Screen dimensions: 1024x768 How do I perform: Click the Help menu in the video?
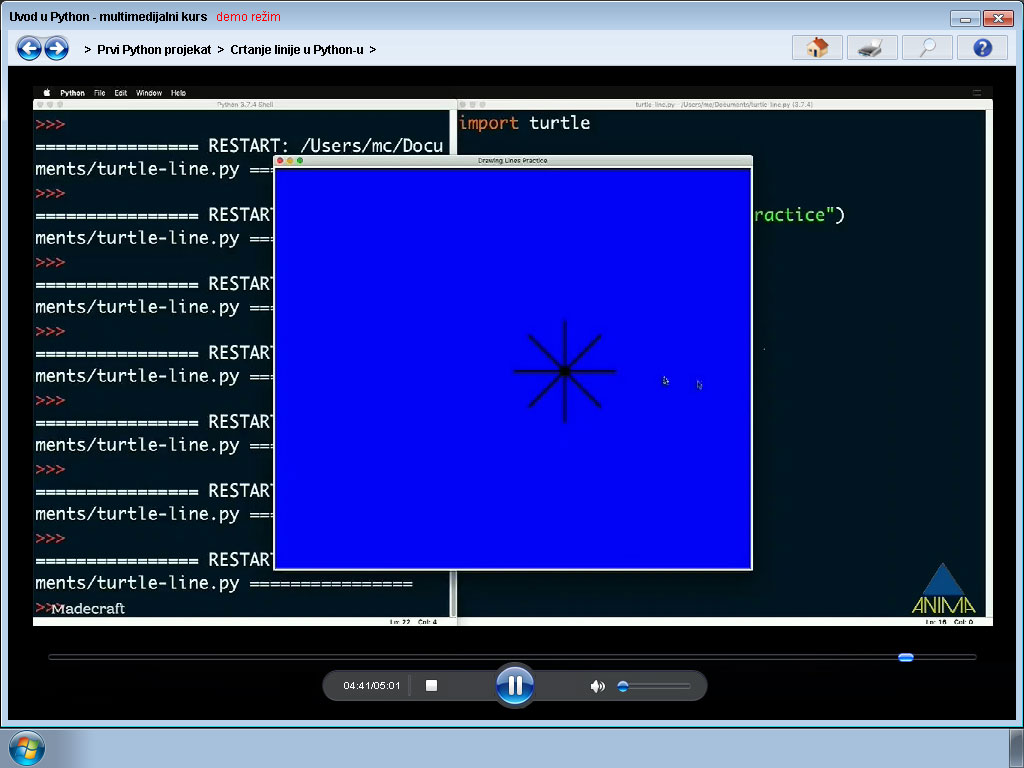178,93
